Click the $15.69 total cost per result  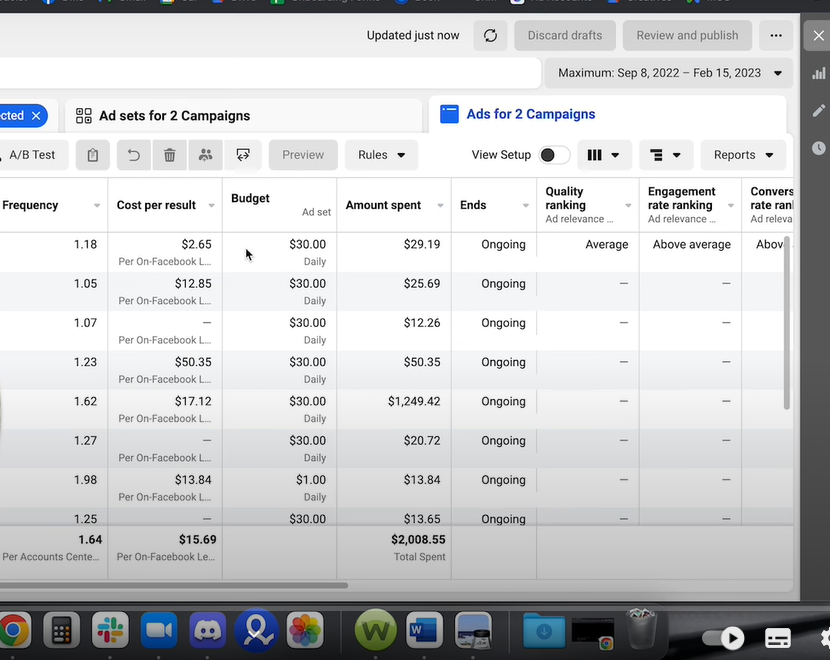tap(197, 540)
